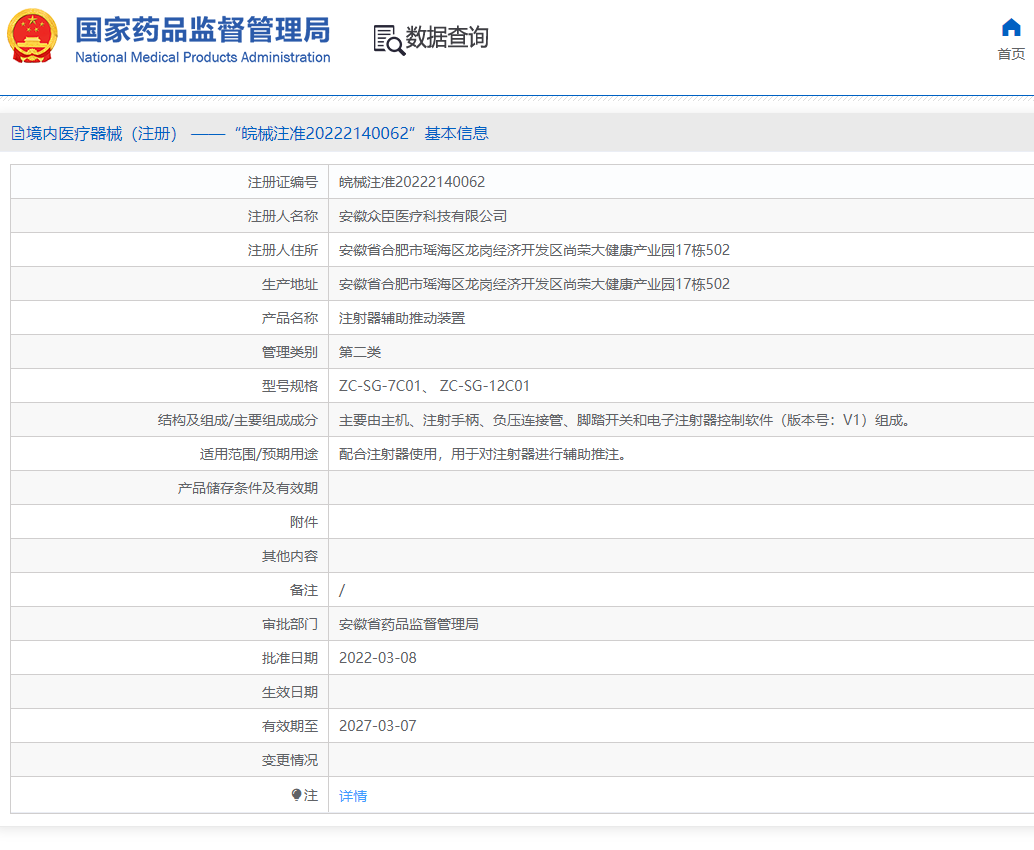Click the document icon before 境内医疗器械

18,134
